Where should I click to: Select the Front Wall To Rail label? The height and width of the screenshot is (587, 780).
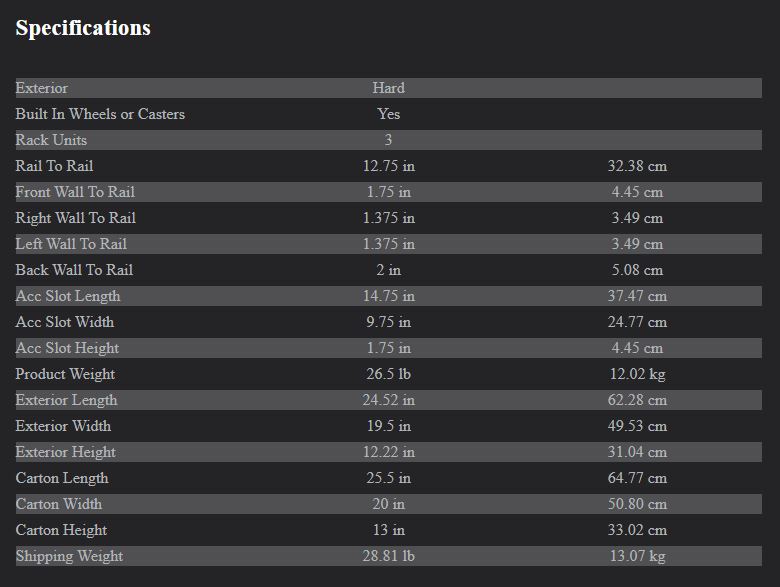tap(75, 192)
